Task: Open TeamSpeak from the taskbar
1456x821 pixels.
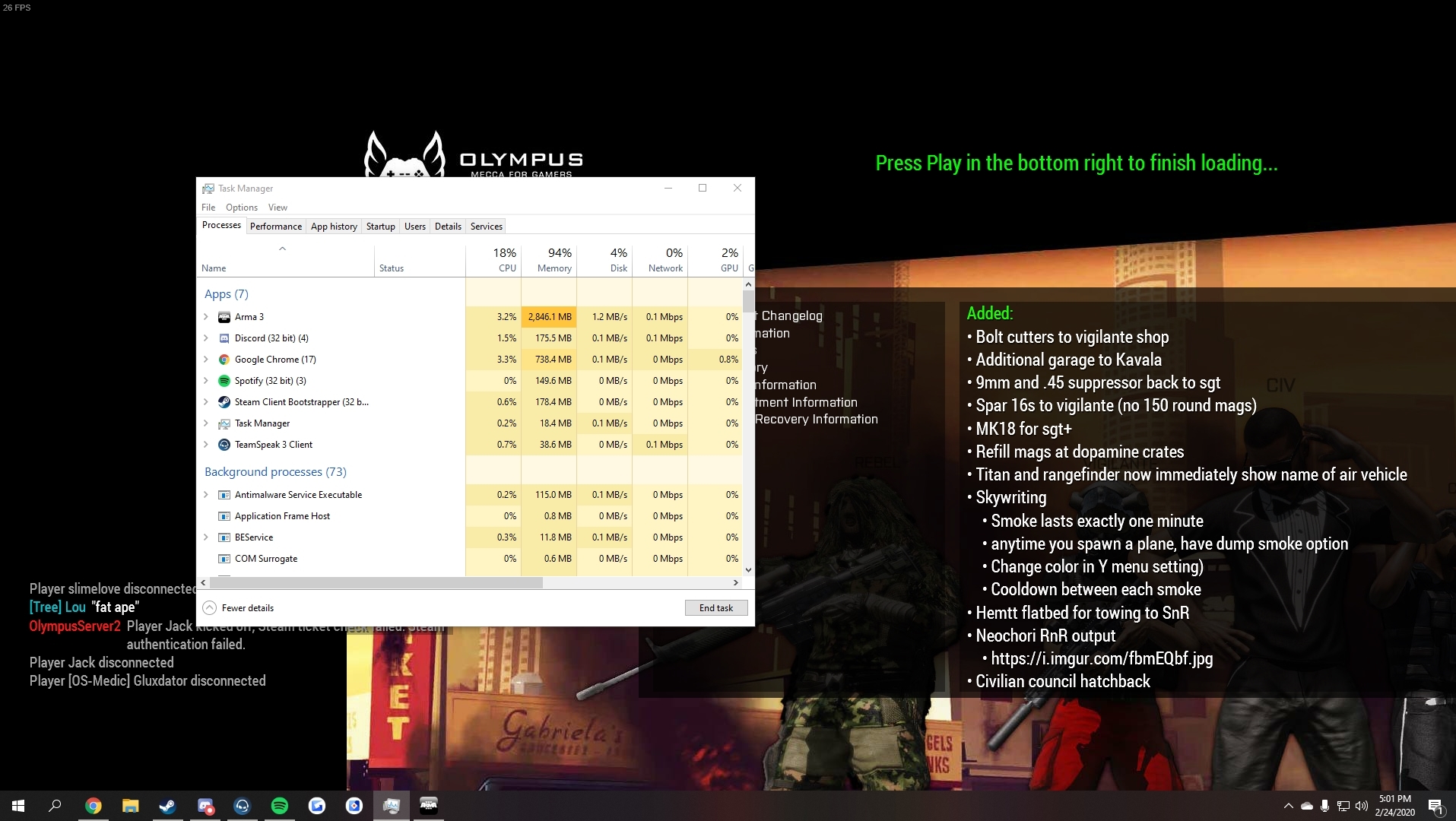Action: click(x=243, y=806)
